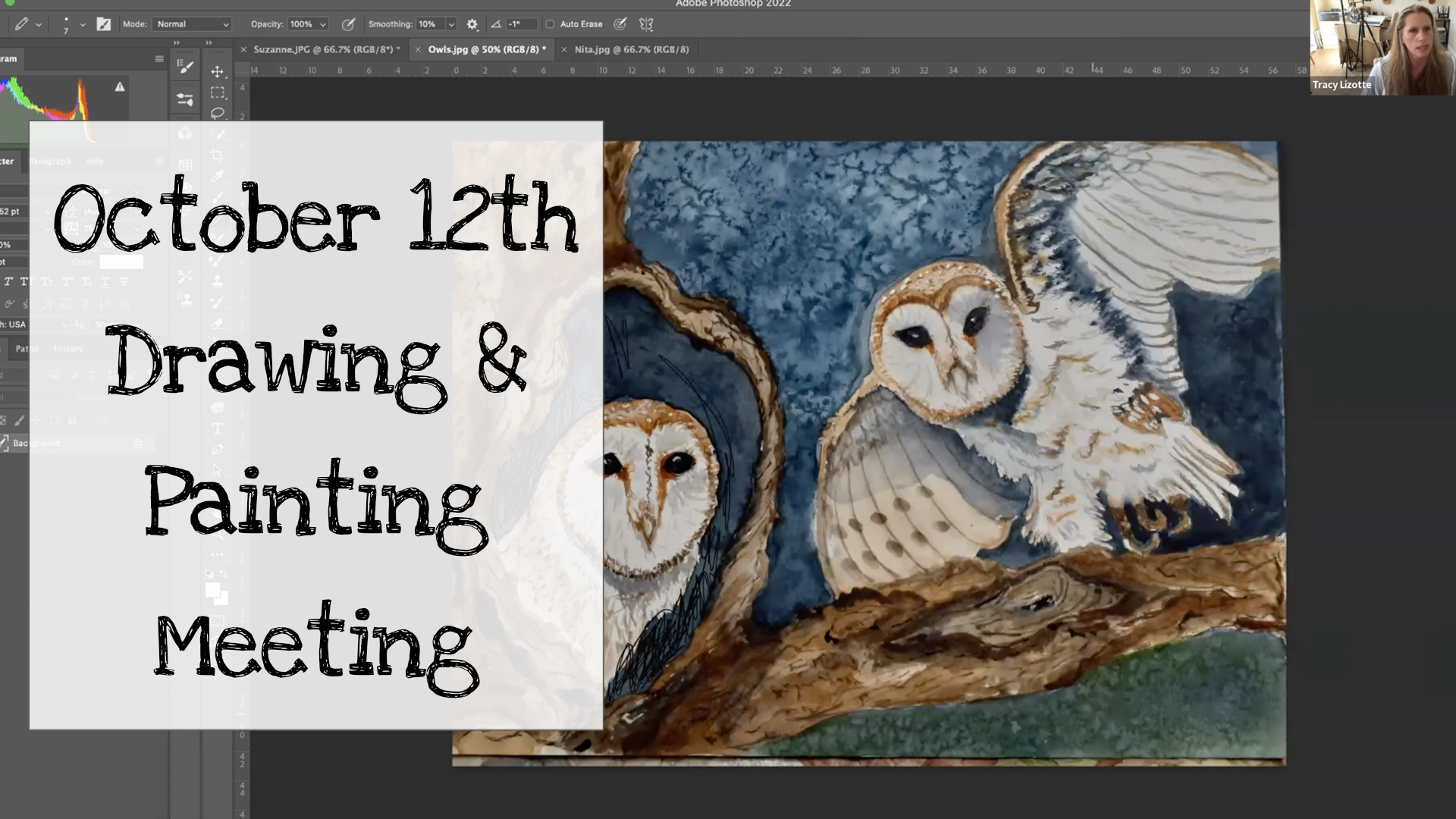Toggle the Brush Settings panel button in options bar

(104, 24)
